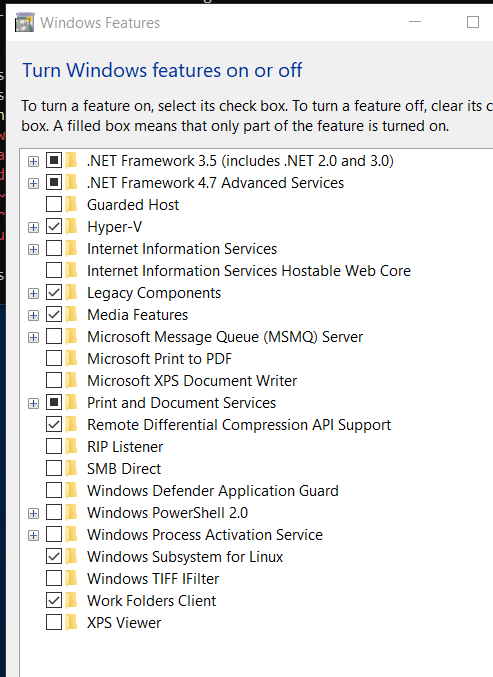
Task: Enable the Windows Process Activation Service checkbox
Action: point(54,534)
